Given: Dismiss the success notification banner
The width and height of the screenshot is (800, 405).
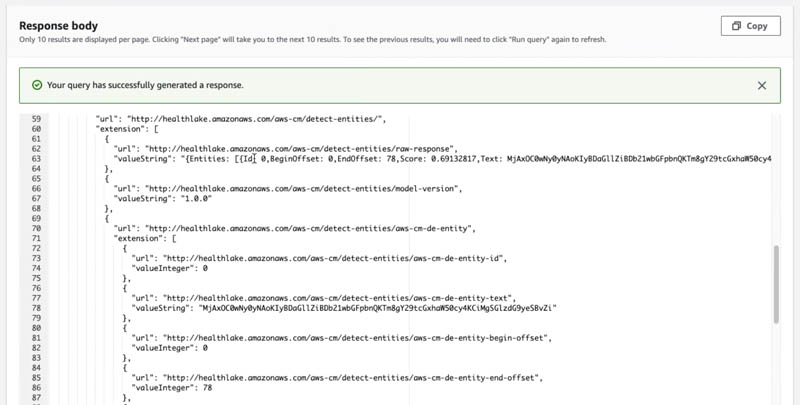Looking at the screenshot, I should pyautogui.click(x=762, y=86).
